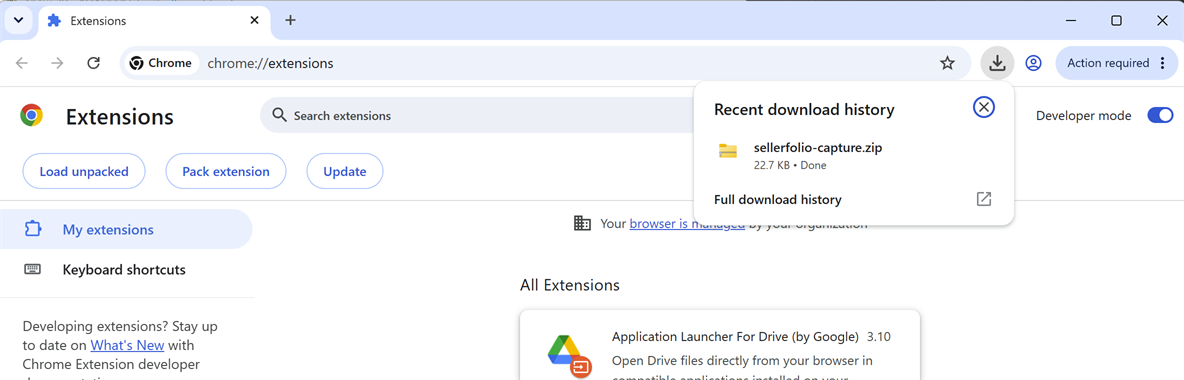Screen dimensions: 1184x380
Task: Toggle the downloads toolbar icon
Action: coord(997,63)
